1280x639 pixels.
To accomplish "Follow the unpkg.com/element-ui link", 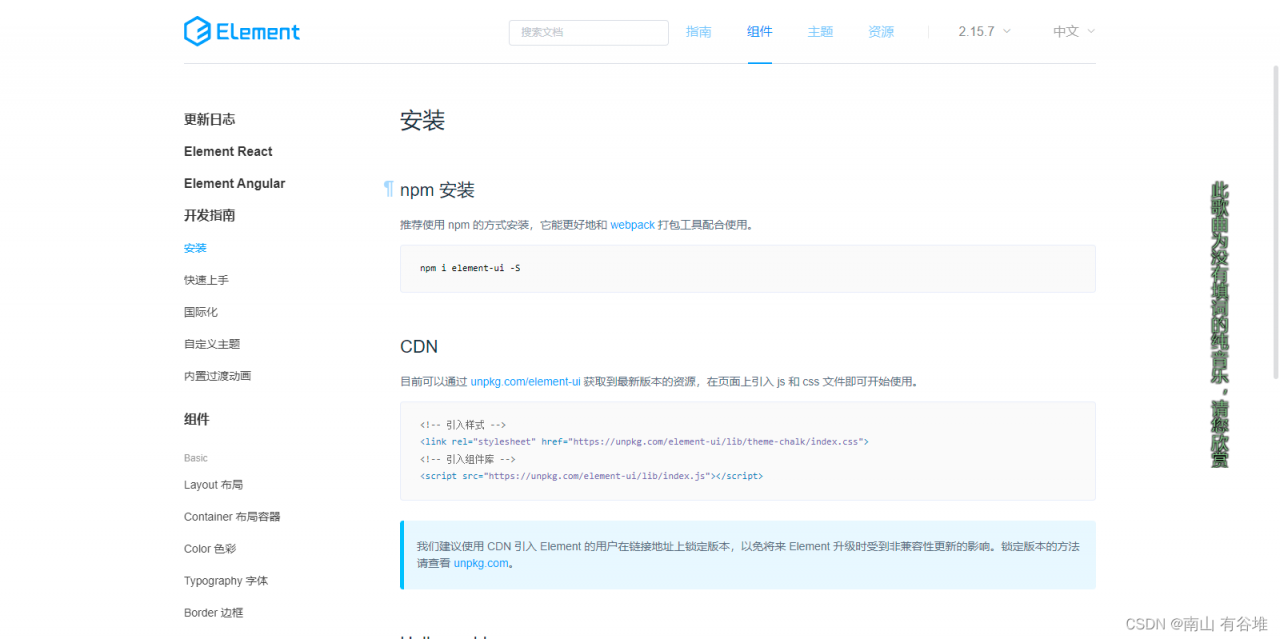I will [x=526, y=381].
